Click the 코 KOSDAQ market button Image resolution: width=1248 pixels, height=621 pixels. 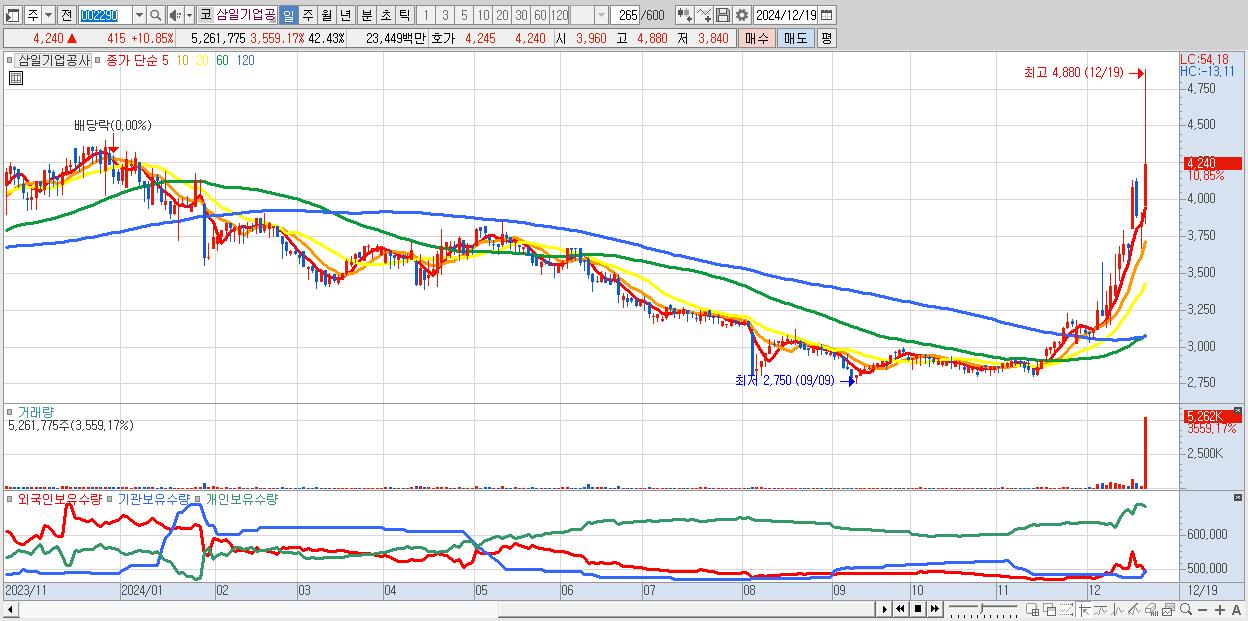pos(205,15)
